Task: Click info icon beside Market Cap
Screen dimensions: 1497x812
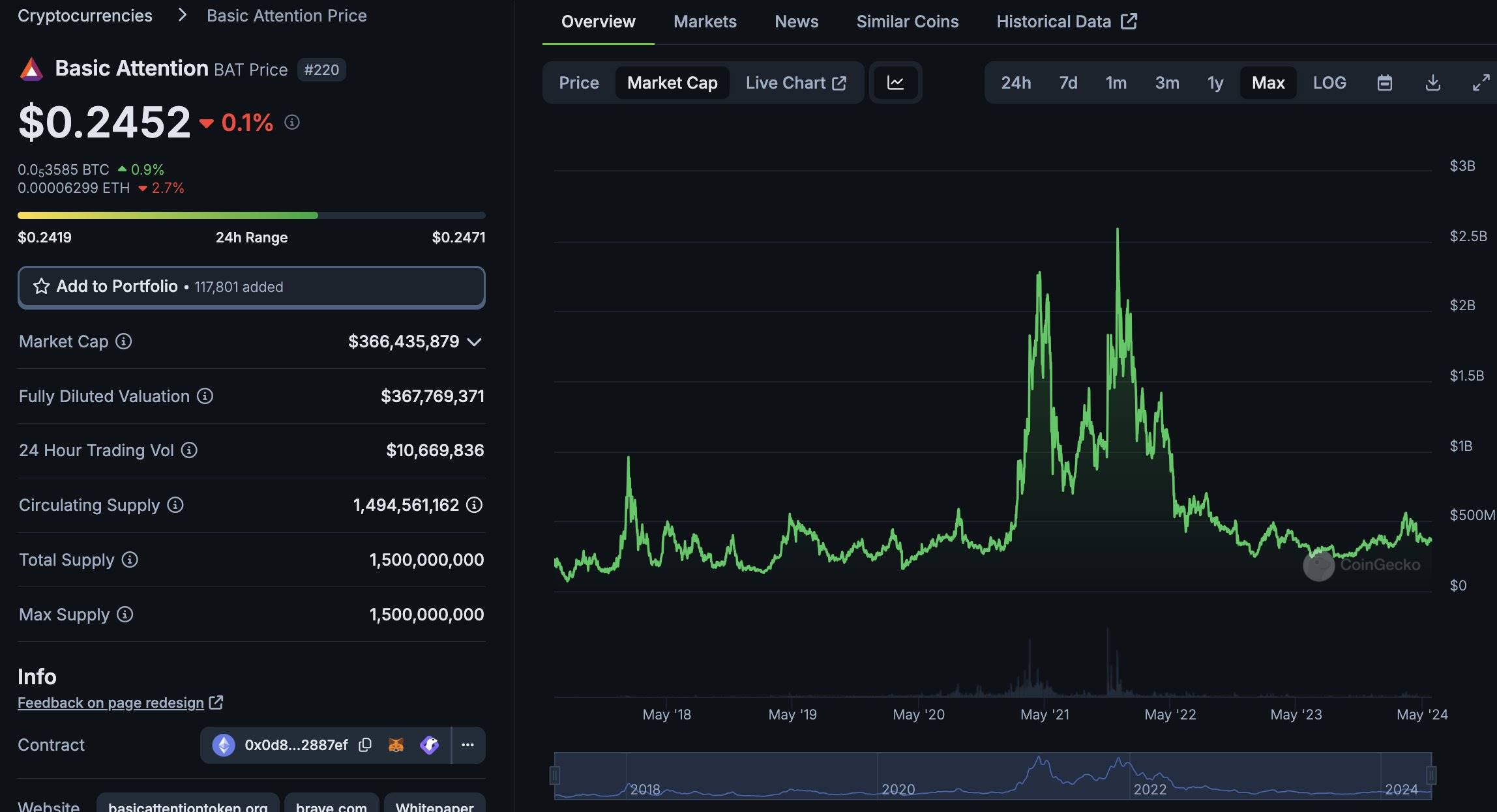Action: click(124, 341)
